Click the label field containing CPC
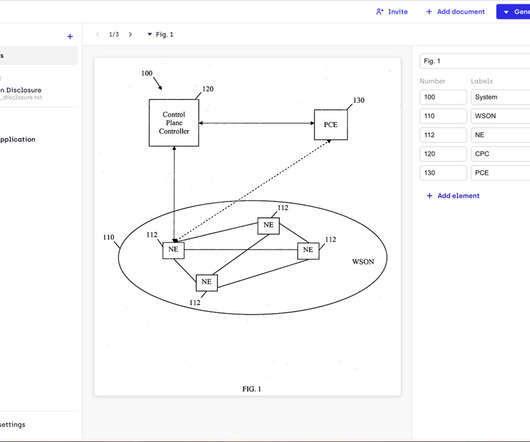Viewport: 530px width, 442px height. [500, 154]
